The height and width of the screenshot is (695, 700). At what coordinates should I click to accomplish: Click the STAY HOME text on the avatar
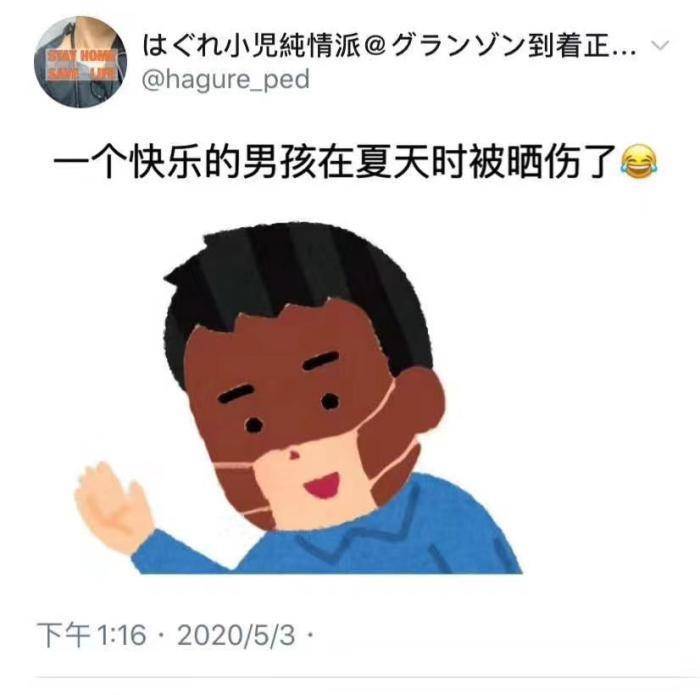[81, 56]
